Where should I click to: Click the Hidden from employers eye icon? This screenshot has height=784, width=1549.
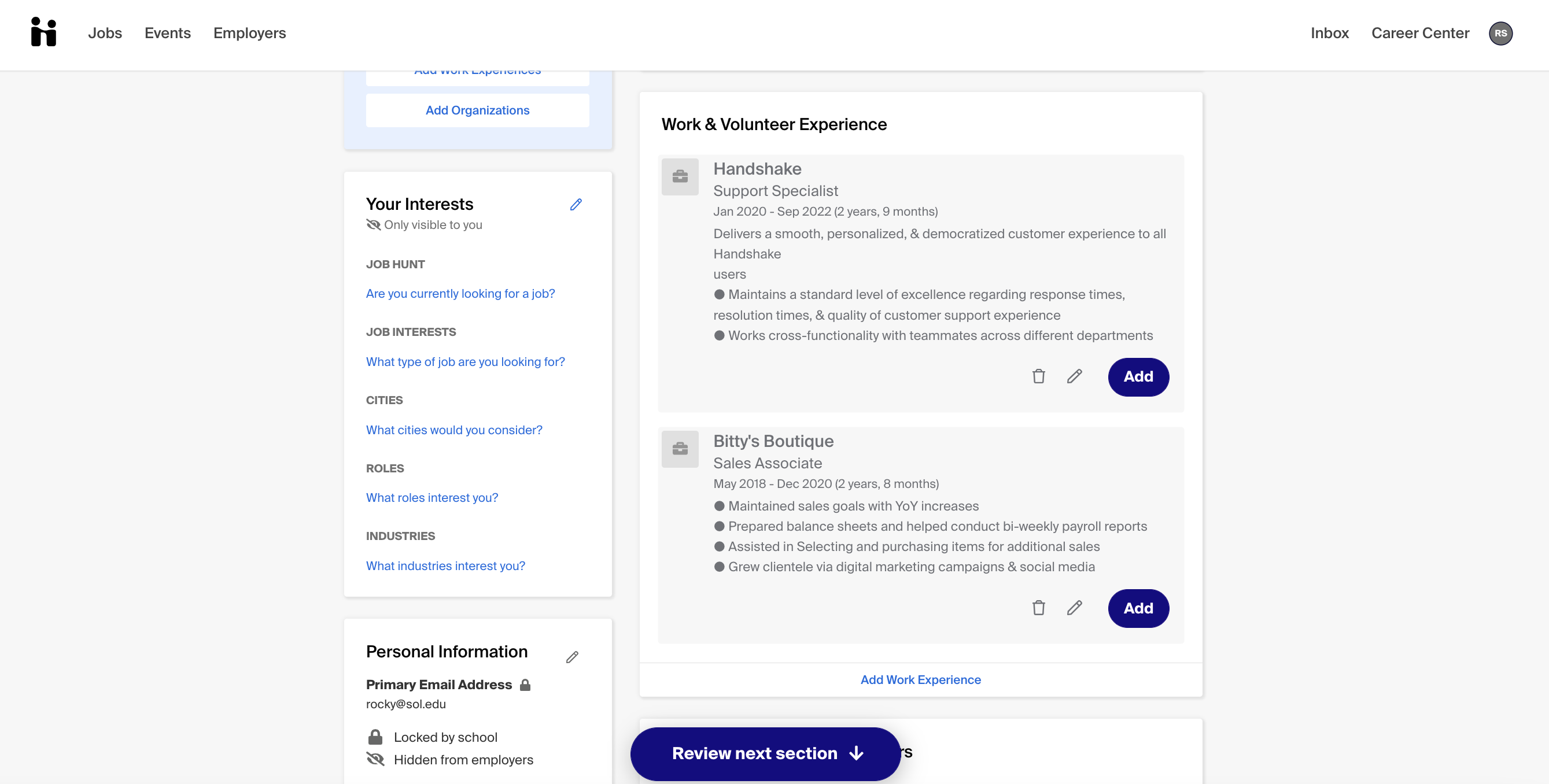click(375, 759)
